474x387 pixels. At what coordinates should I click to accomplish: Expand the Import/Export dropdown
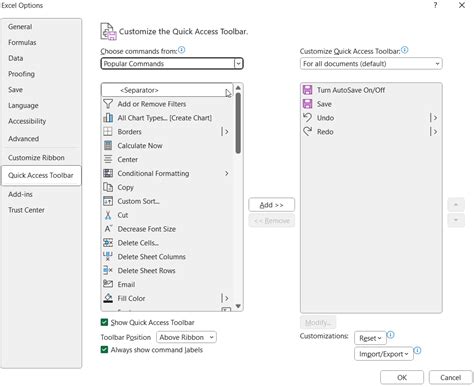(x=384, y=354)
